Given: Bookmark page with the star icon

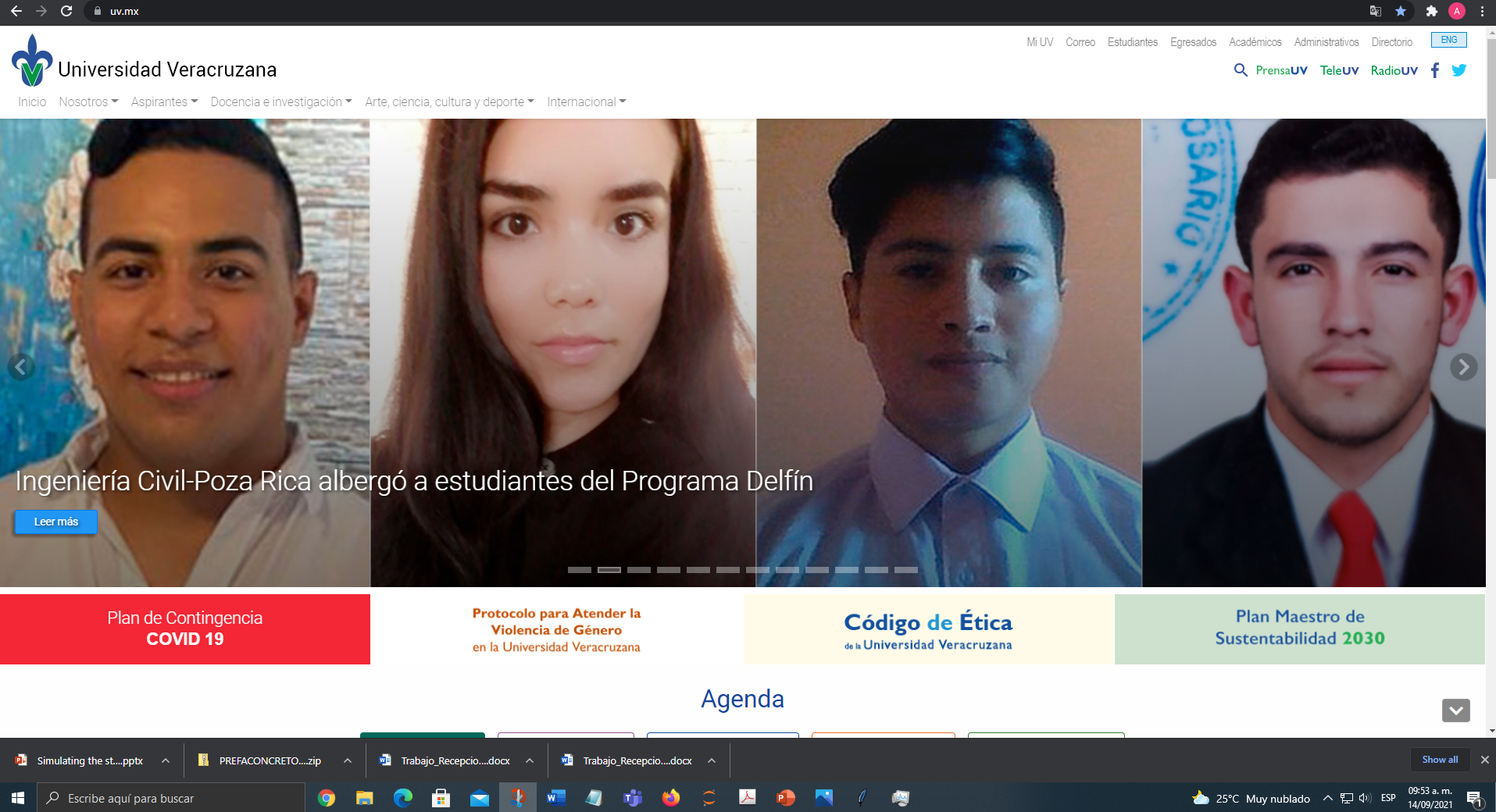Looking at the screenshot, I should click(x=1401, y=11).
